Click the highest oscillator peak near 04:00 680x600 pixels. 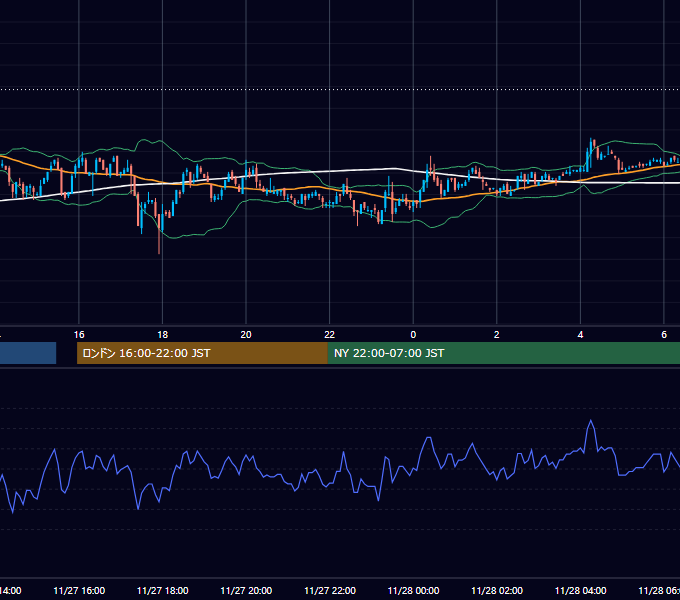click(591, 421)
